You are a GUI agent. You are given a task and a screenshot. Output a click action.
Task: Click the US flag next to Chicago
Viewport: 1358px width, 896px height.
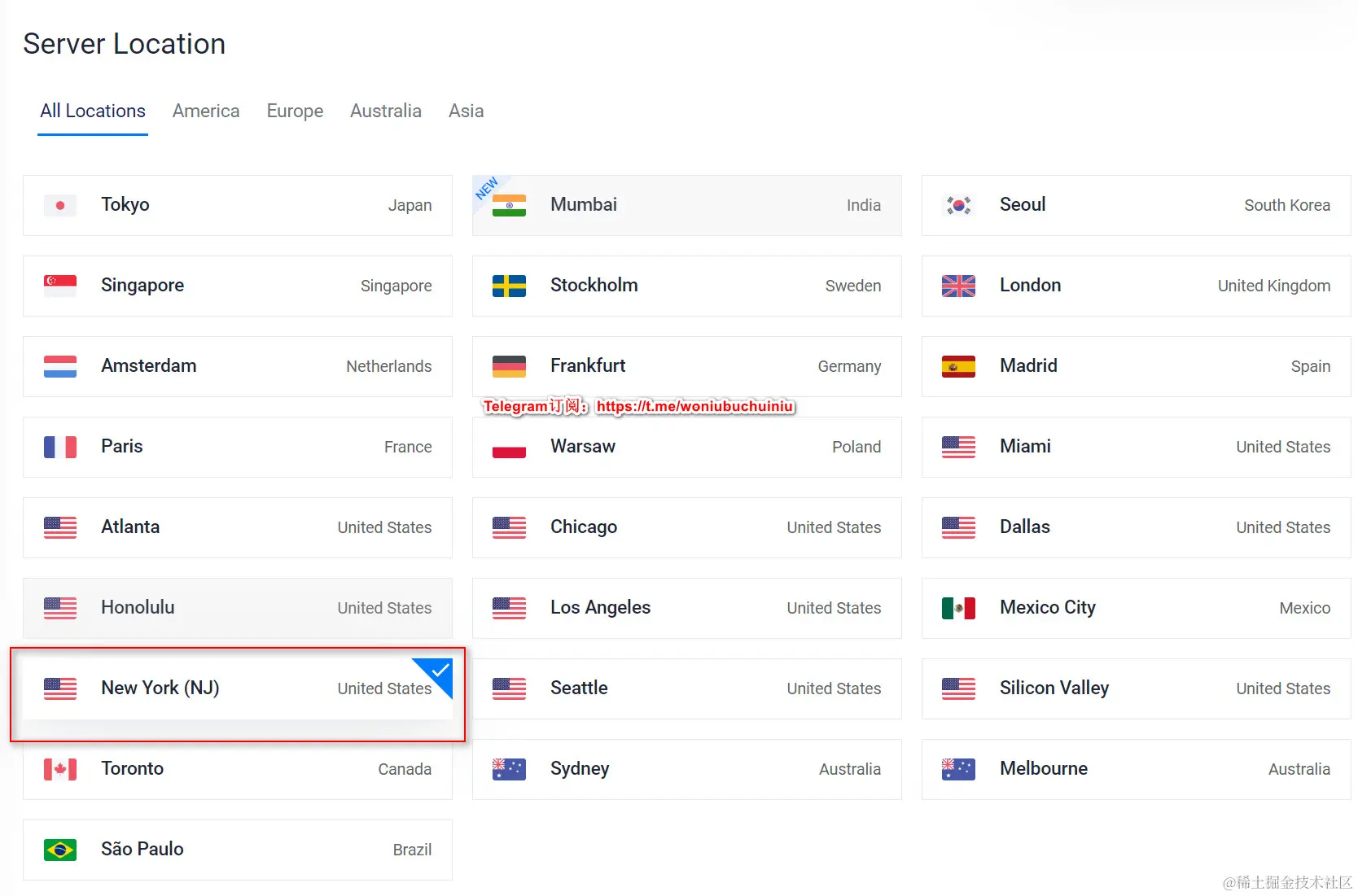[510, 527]
